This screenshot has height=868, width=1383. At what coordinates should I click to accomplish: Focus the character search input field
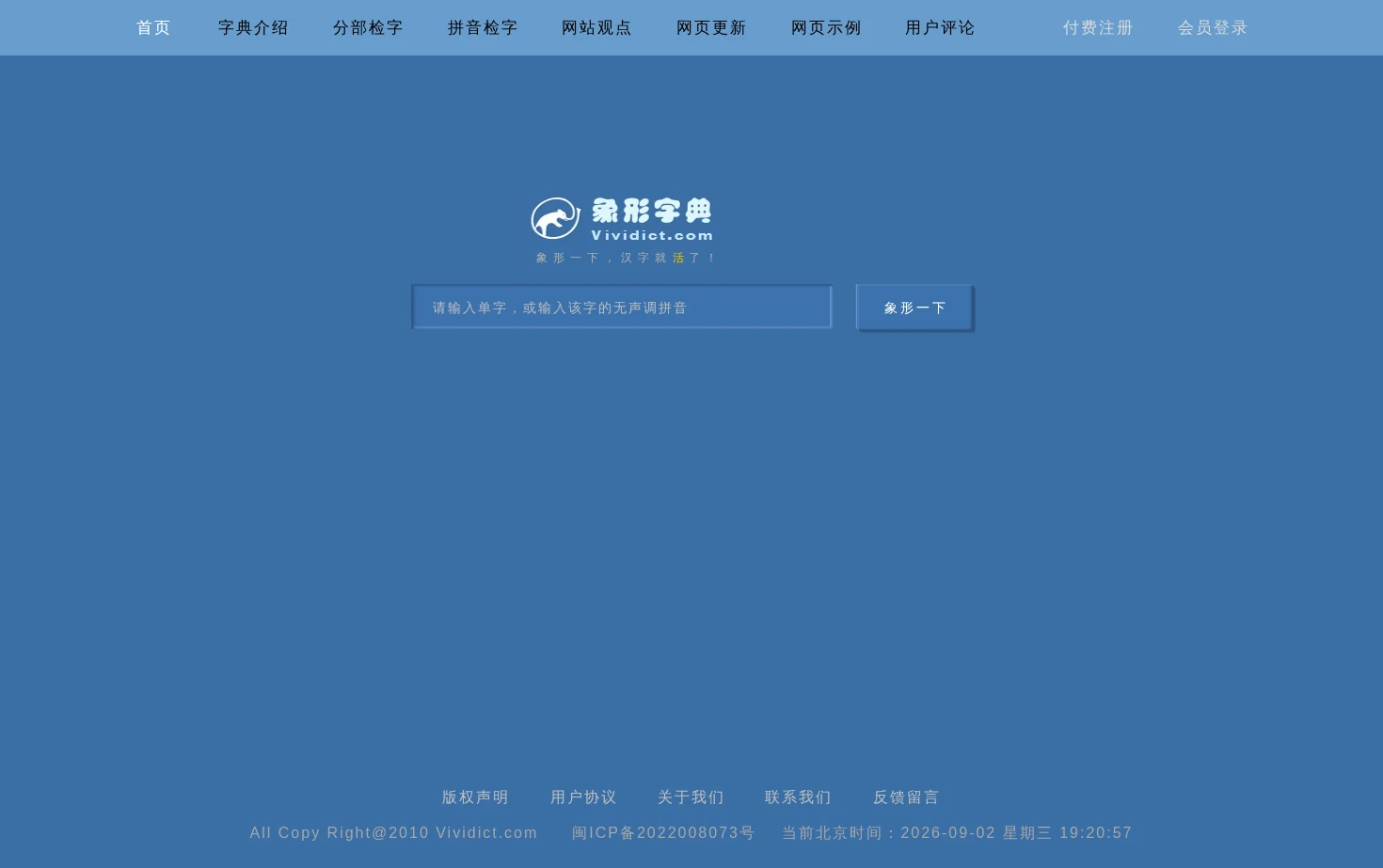point(622,307)
